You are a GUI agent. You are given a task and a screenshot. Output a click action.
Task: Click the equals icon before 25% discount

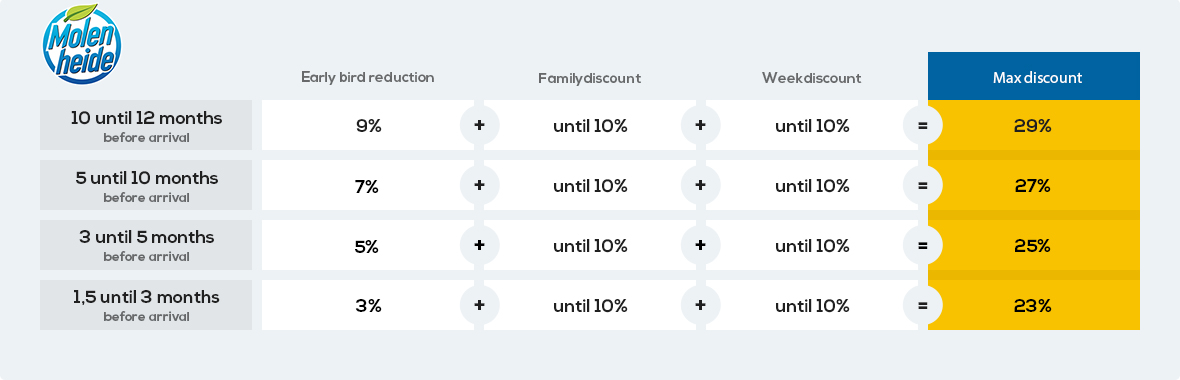tap(923, 245)
